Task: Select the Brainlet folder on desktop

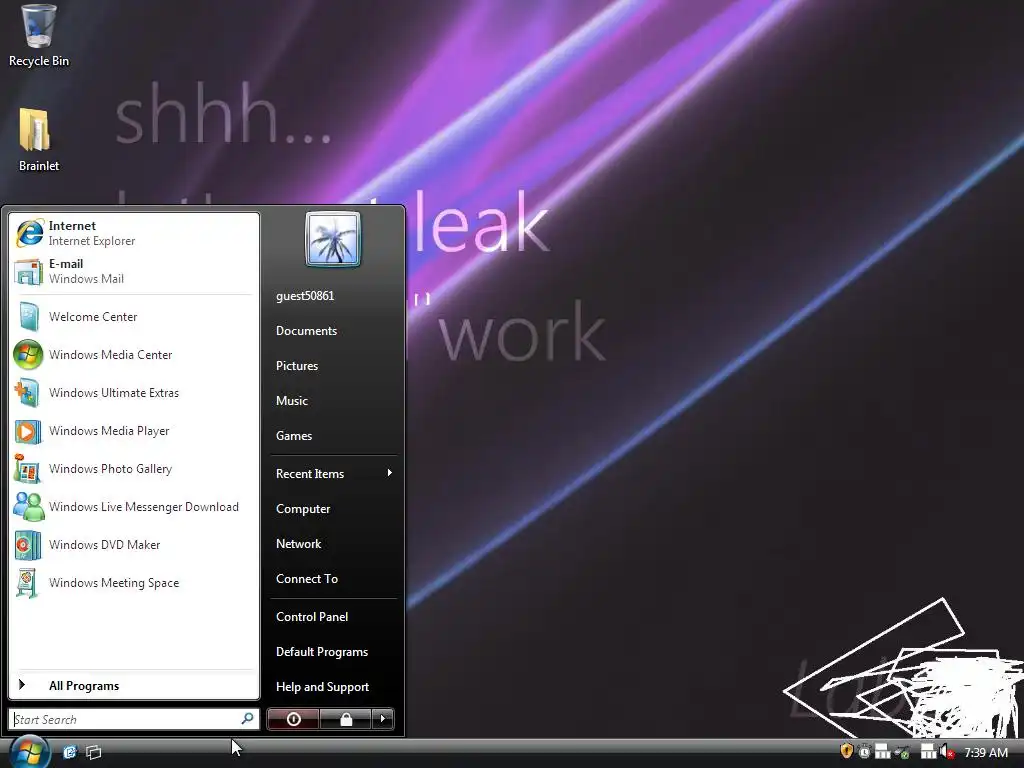Action: pos(38,140)
